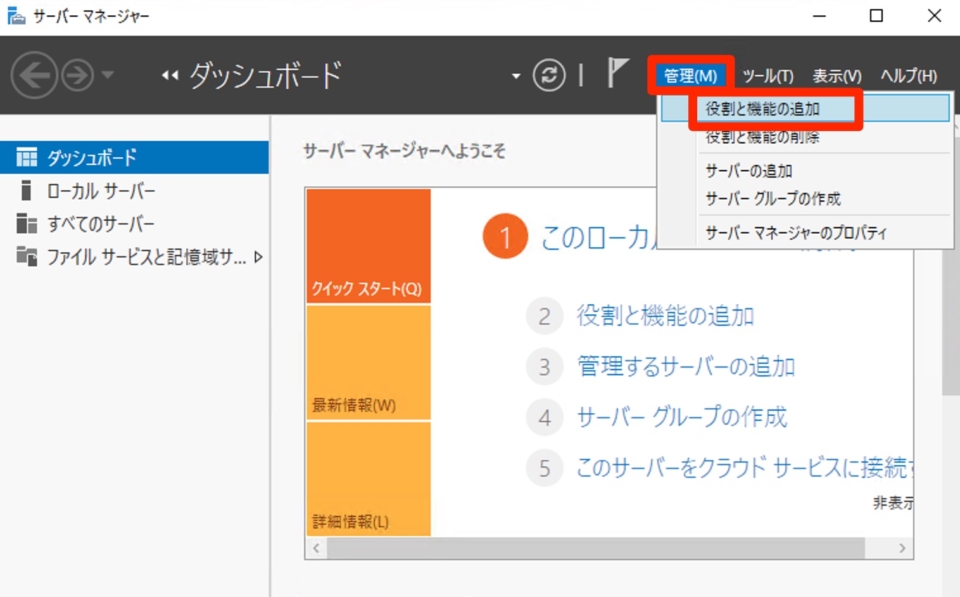Open the 表示(V) menu
Viewport: 960px width, 597px height.
click(837, 76)
